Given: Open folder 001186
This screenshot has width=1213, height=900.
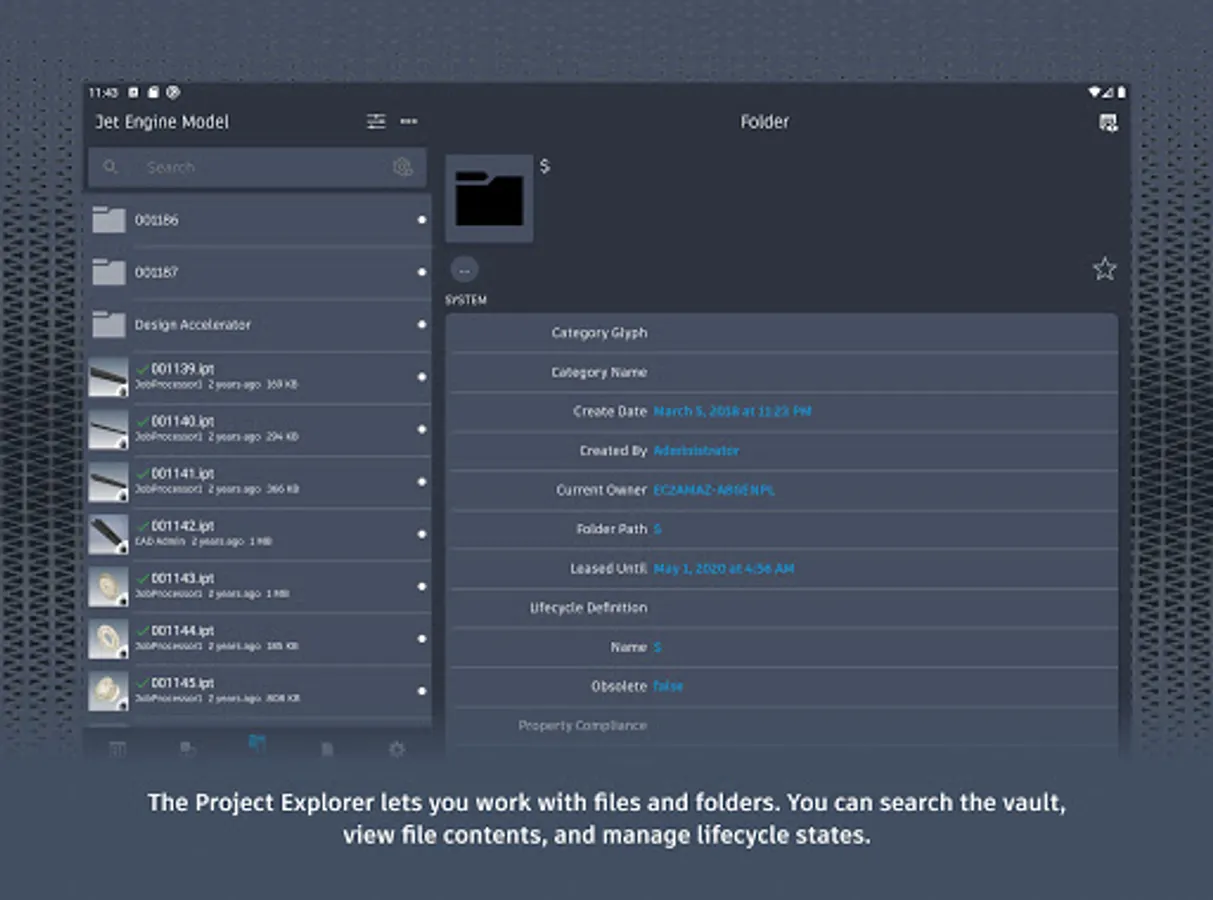Looking at the screenshot, I should (259, 219).
